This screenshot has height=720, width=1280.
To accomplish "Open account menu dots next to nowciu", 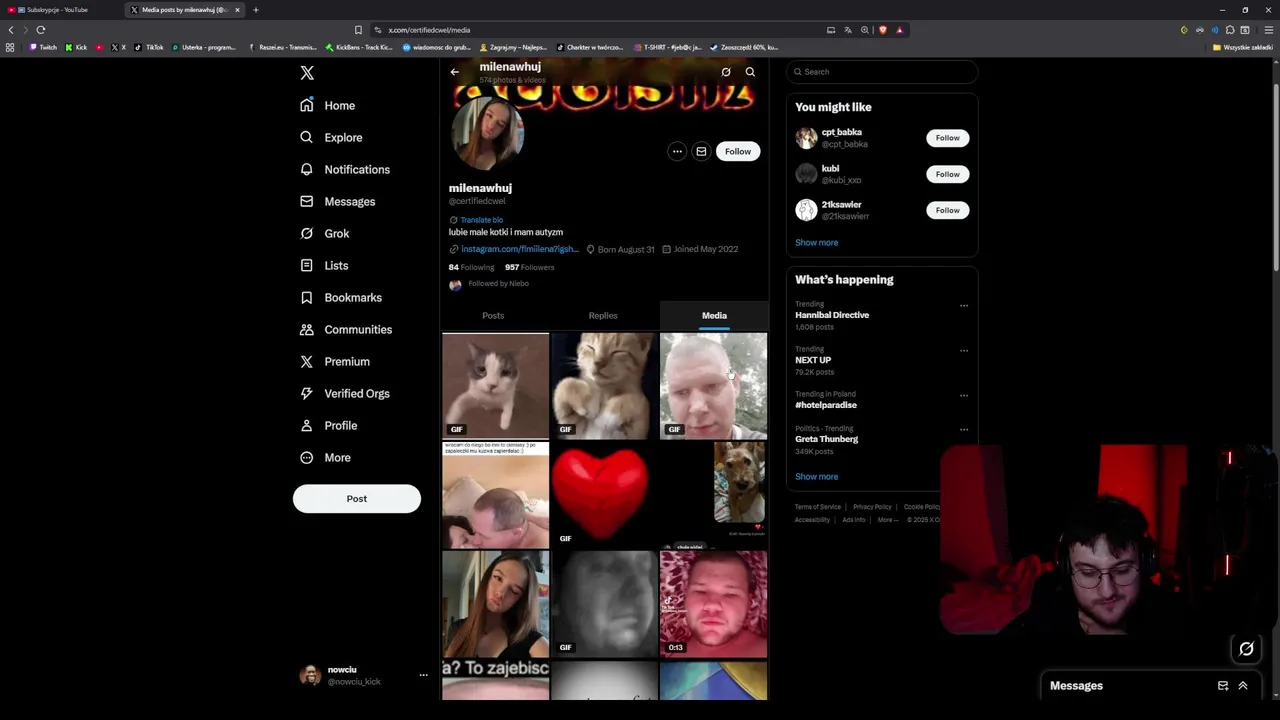I will coord(423,675).
